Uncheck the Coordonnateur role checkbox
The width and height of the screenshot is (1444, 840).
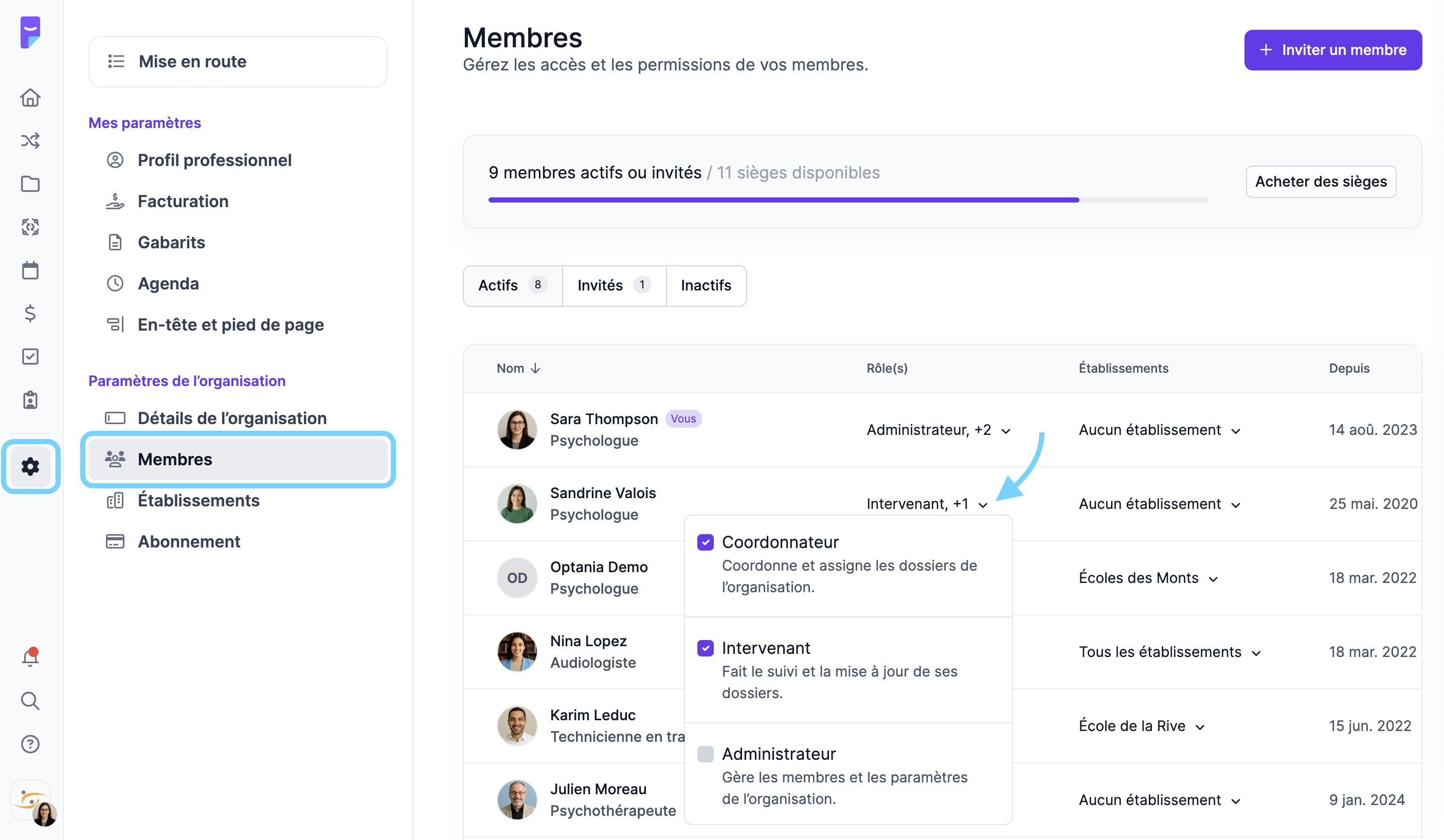pos(706,542)
